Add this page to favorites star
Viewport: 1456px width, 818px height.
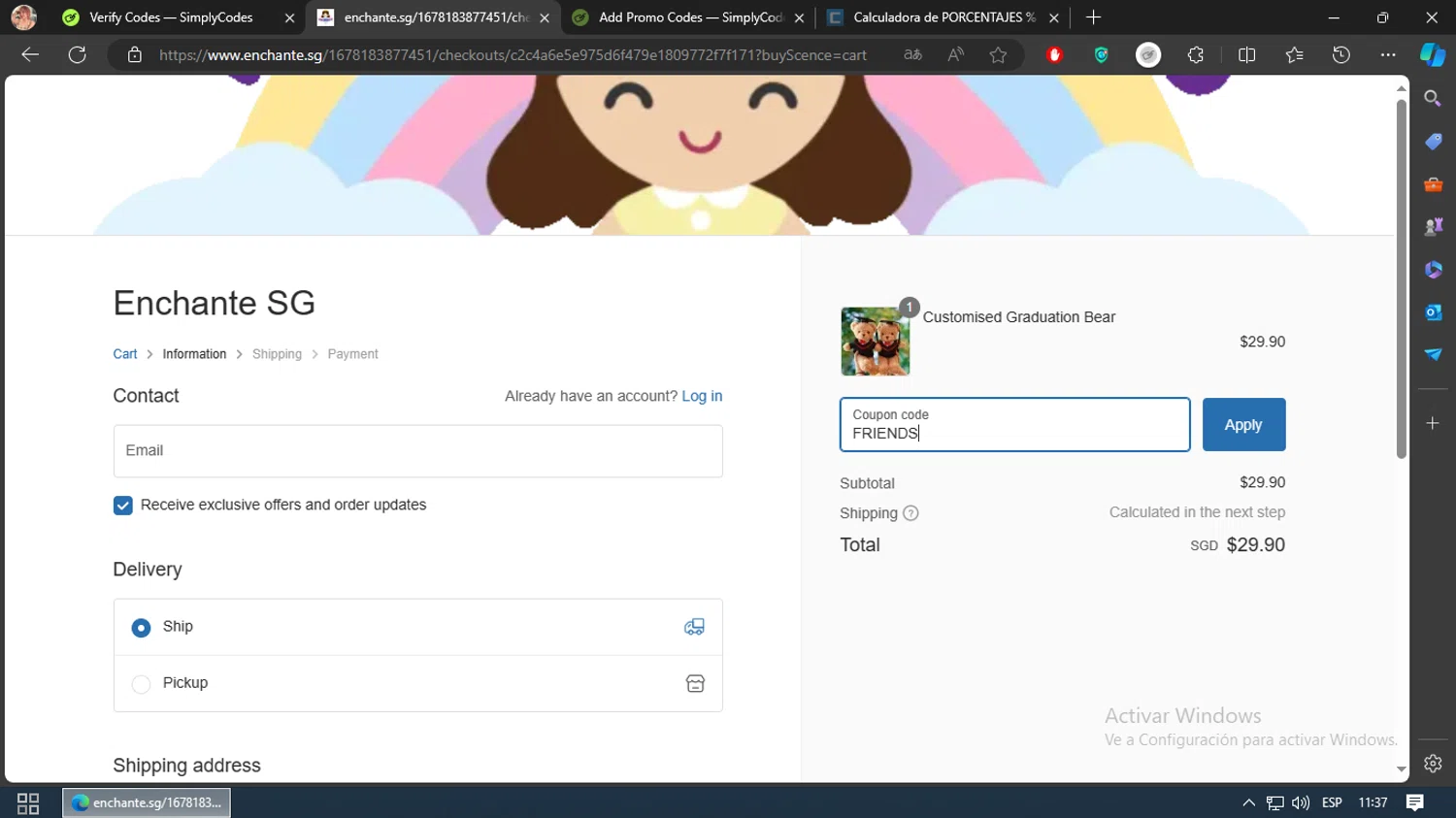tap(998, 55)
